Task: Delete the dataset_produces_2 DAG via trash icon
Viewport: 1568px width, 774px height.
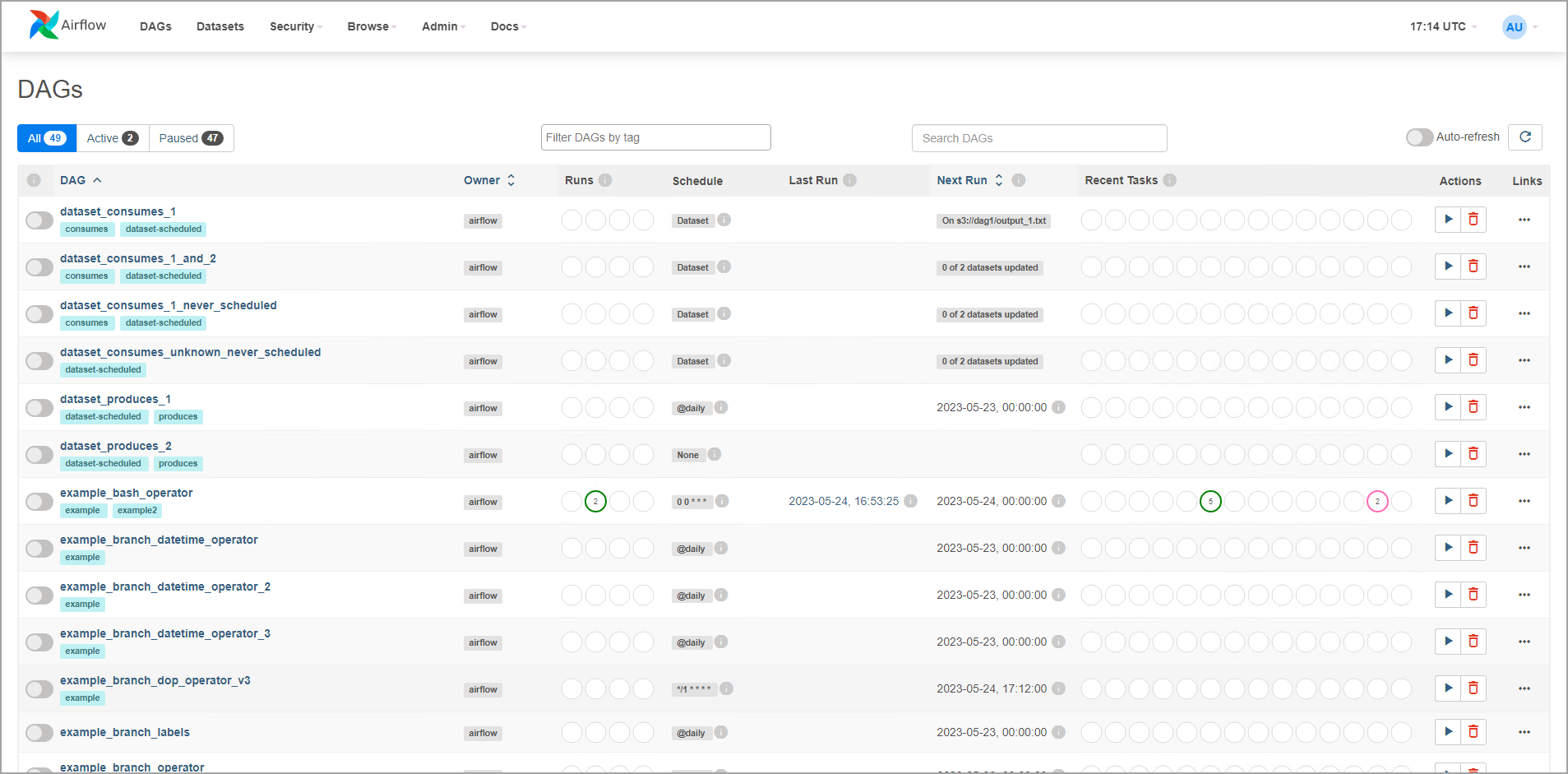Action: tap(1473, 454)
